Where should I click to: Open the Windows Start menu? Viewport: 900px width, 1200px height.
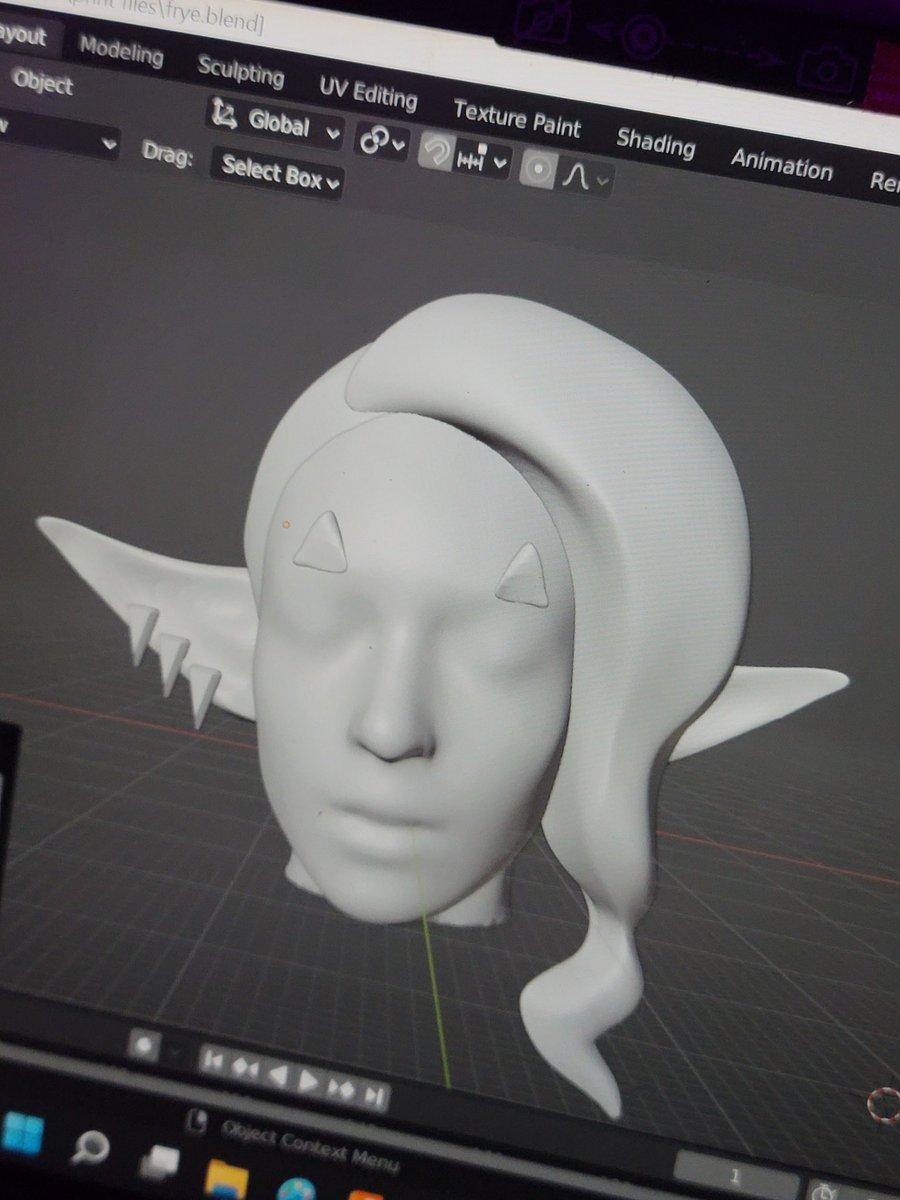click(22, 1135)
